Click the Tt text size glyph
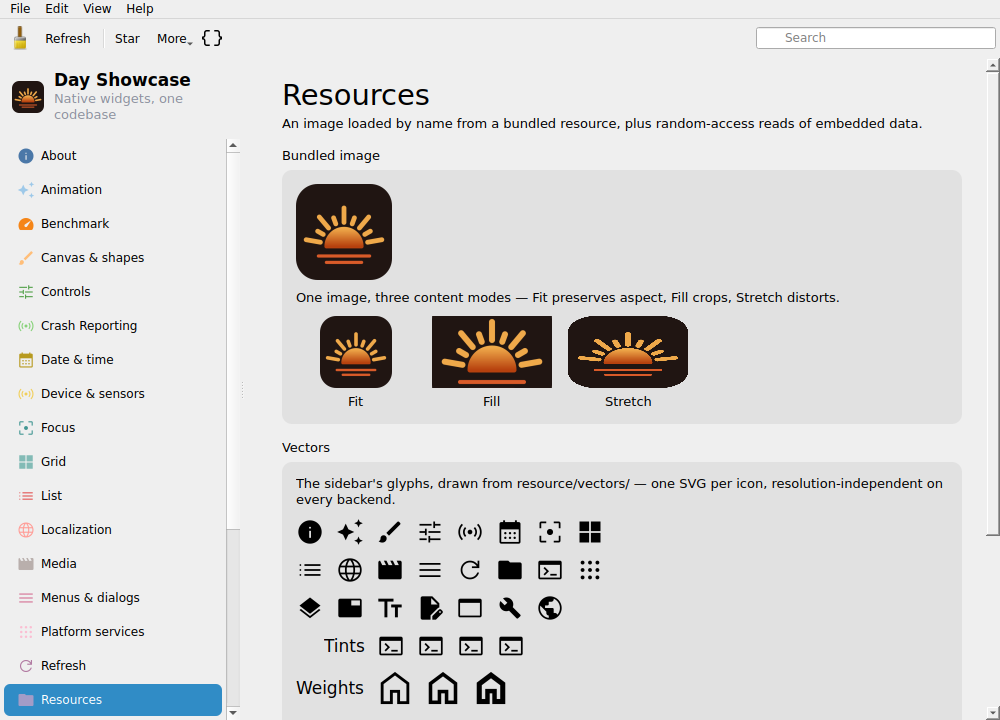Screen dimensions: 1000x720 click(x=390, y=608)
